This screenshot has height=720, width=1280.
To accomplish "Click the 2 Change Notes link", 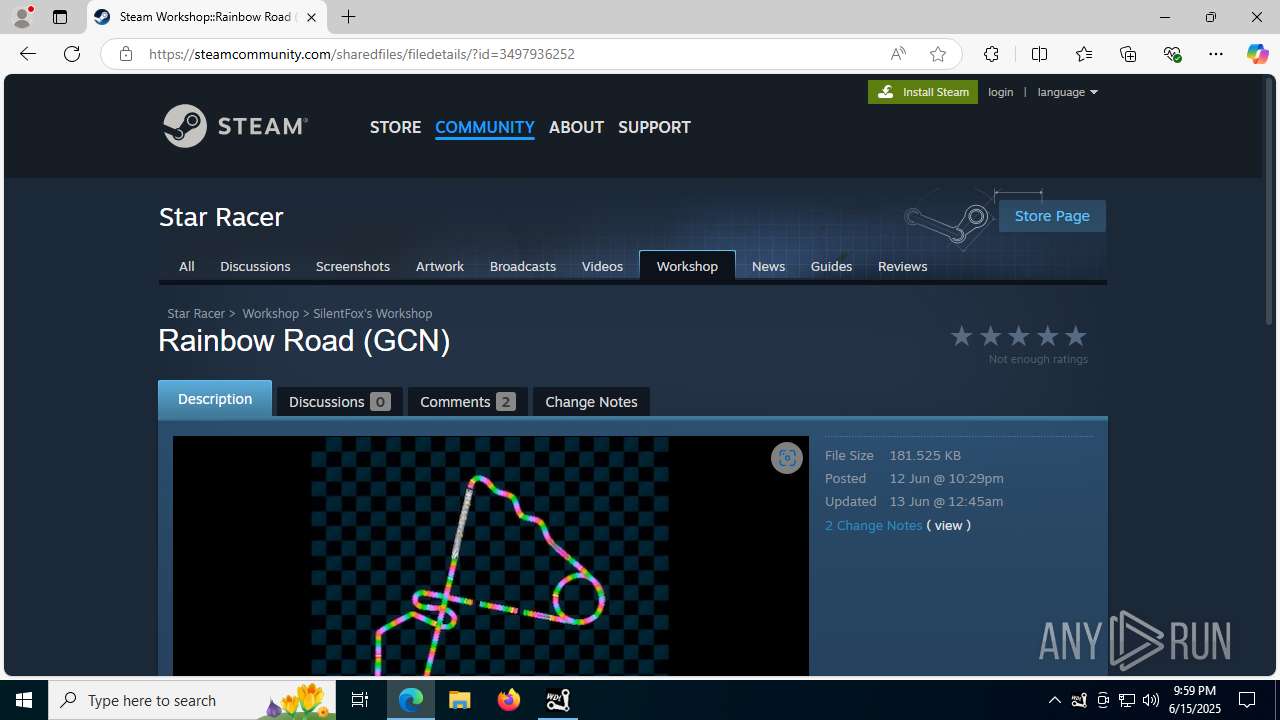I will point(873,525).
